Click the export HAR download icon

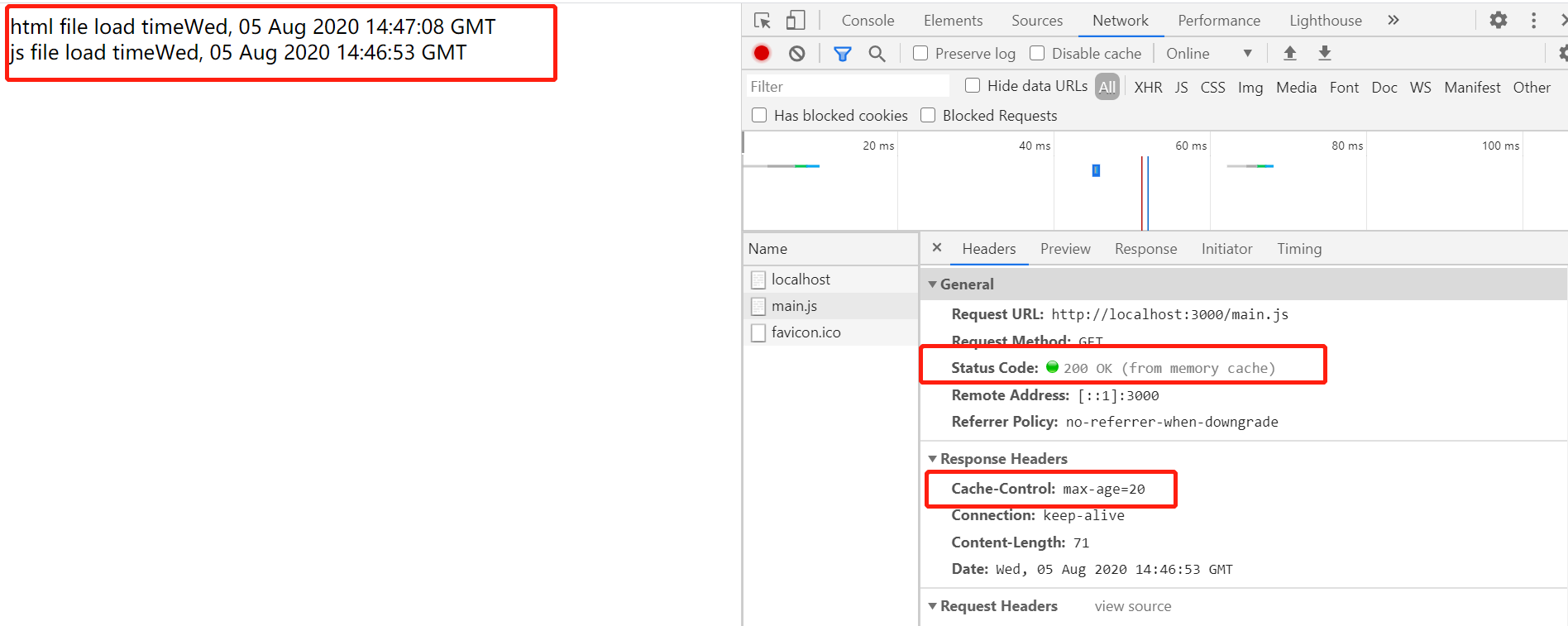coord(1324,54)
